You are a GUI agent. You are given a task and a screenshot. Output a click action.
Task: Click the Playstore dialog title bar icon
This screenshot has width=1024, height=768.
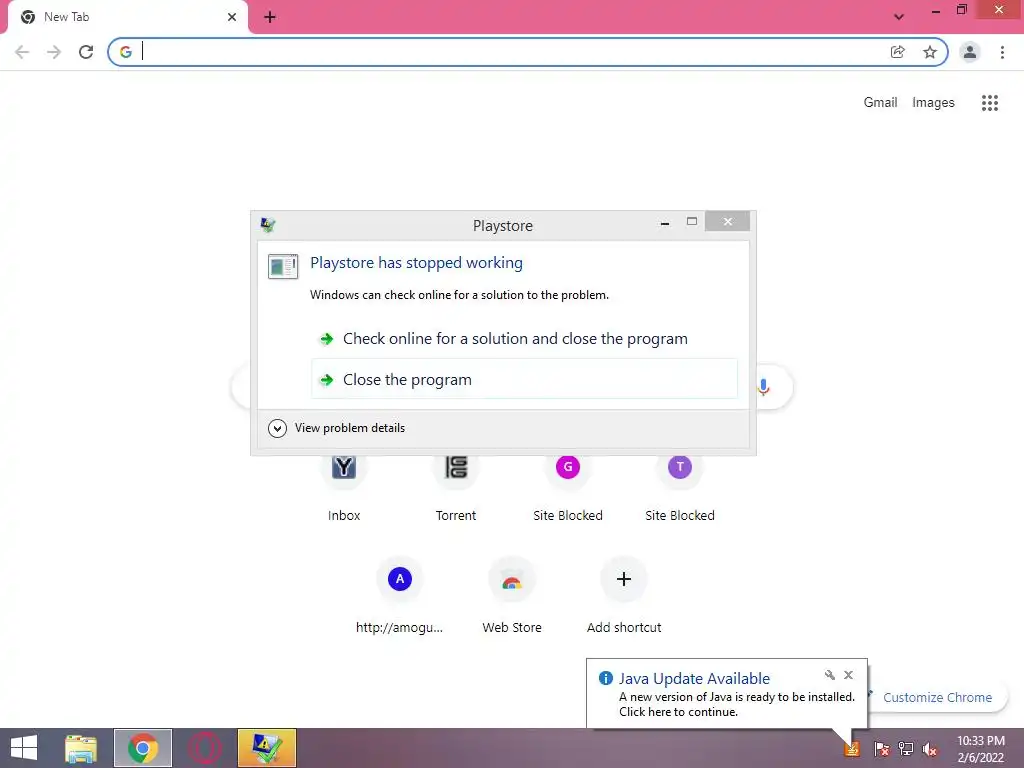click(x=268, y=225)
